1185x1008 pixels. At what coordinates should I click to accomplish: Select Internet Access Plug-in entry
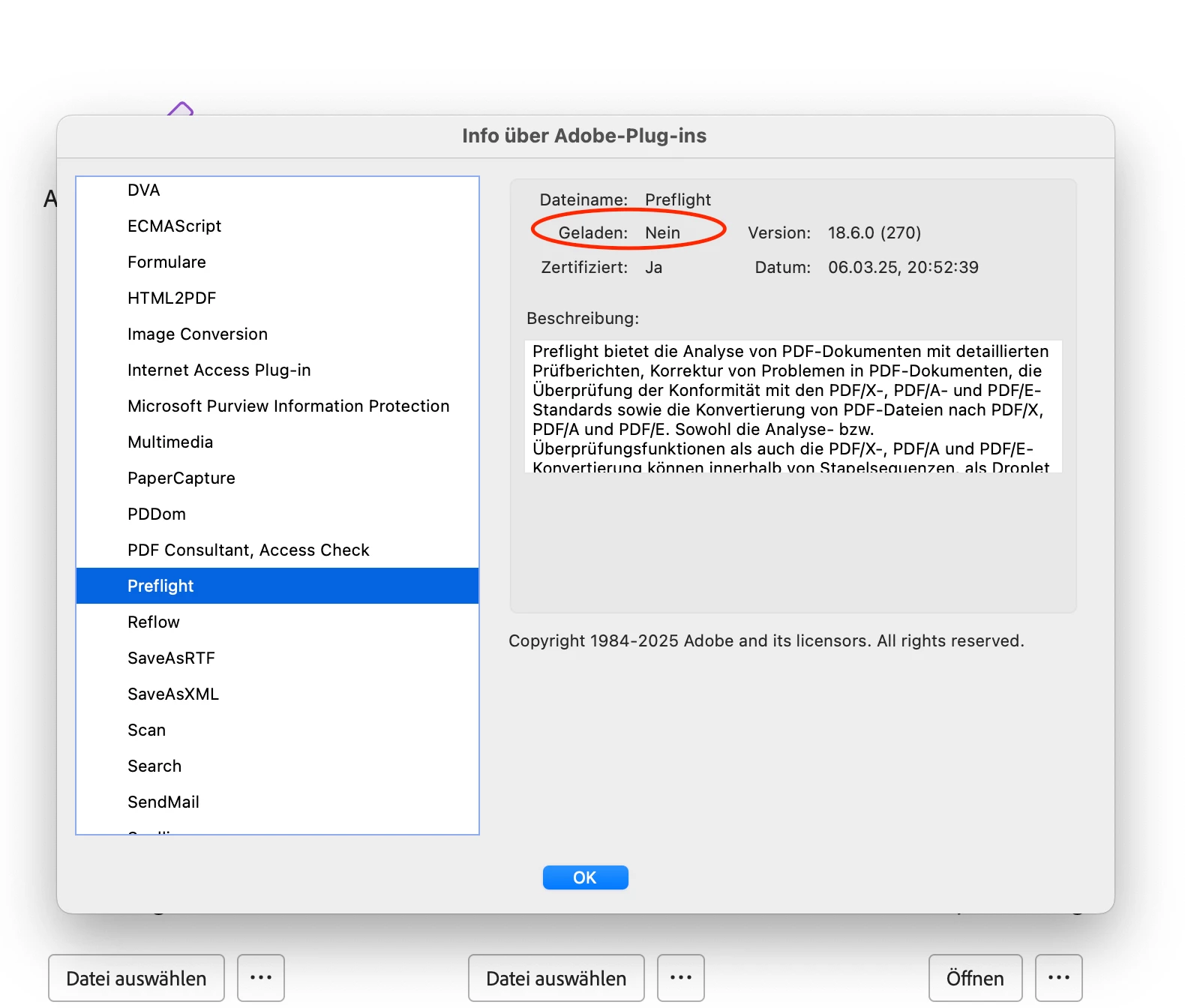[277, 370]
